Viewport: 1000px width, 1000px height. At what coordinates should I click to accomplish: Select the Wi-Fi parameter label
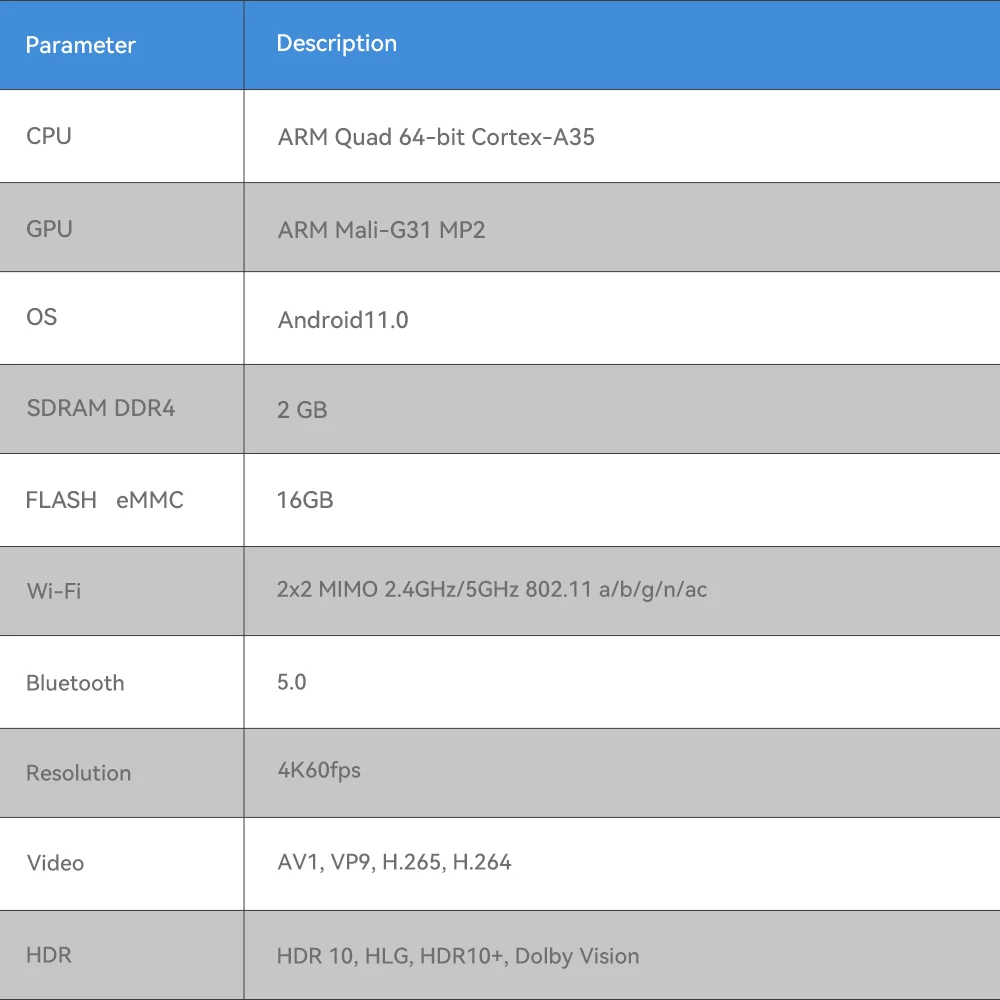click(x=54, y=591)
